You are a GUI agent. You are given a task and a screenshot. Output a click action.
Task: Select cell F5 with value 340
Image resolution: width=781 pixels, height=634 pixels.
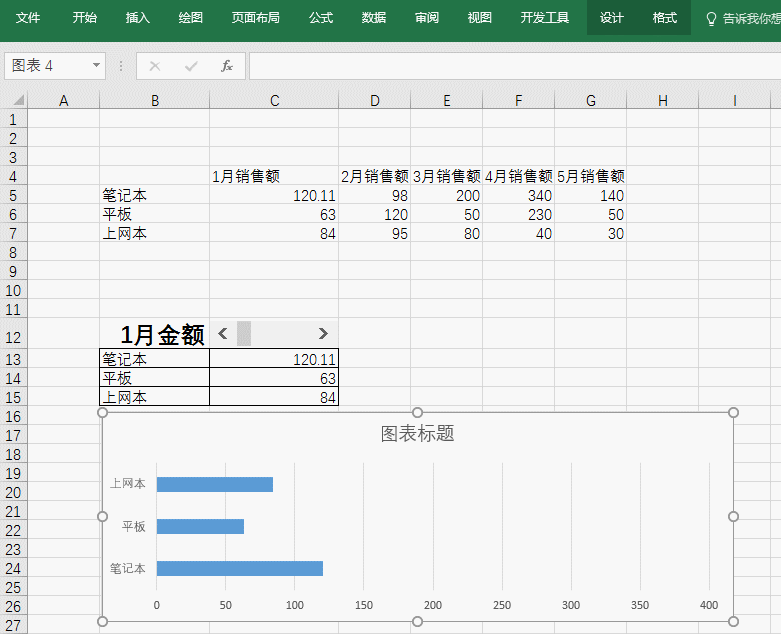click(x=519, y=195)
